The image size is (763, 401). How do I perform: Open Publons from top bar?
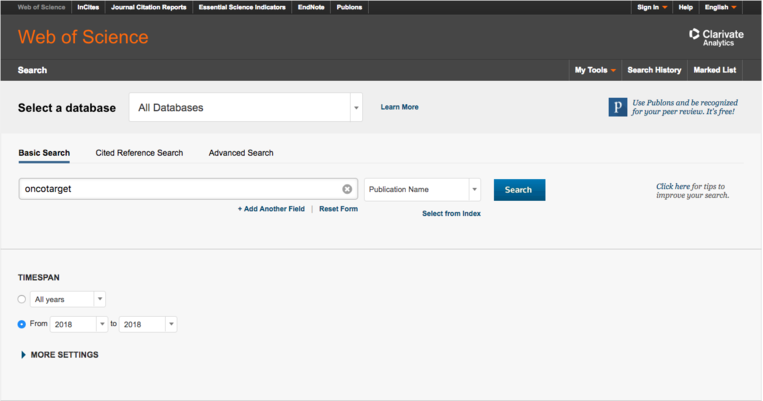pyautogui.click(x=349, y=7)
